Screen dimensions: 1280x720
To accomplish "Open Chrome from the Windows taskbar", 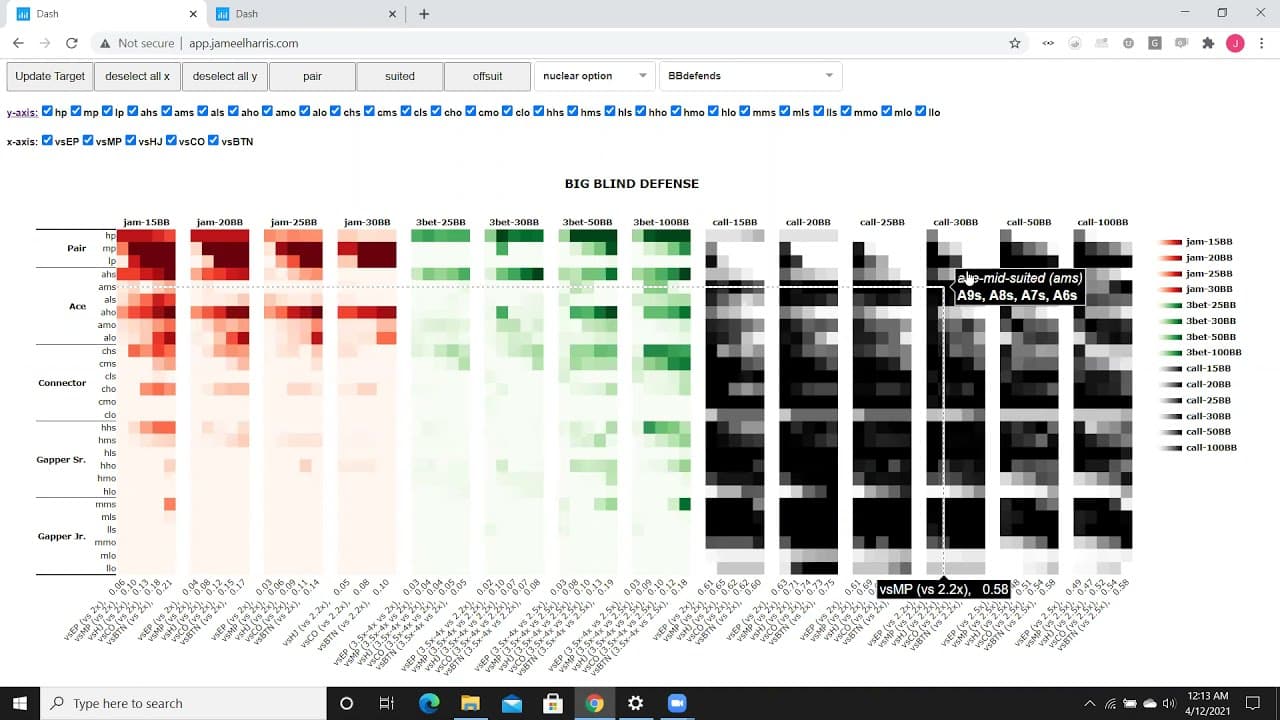I will [x=594, y=703].
